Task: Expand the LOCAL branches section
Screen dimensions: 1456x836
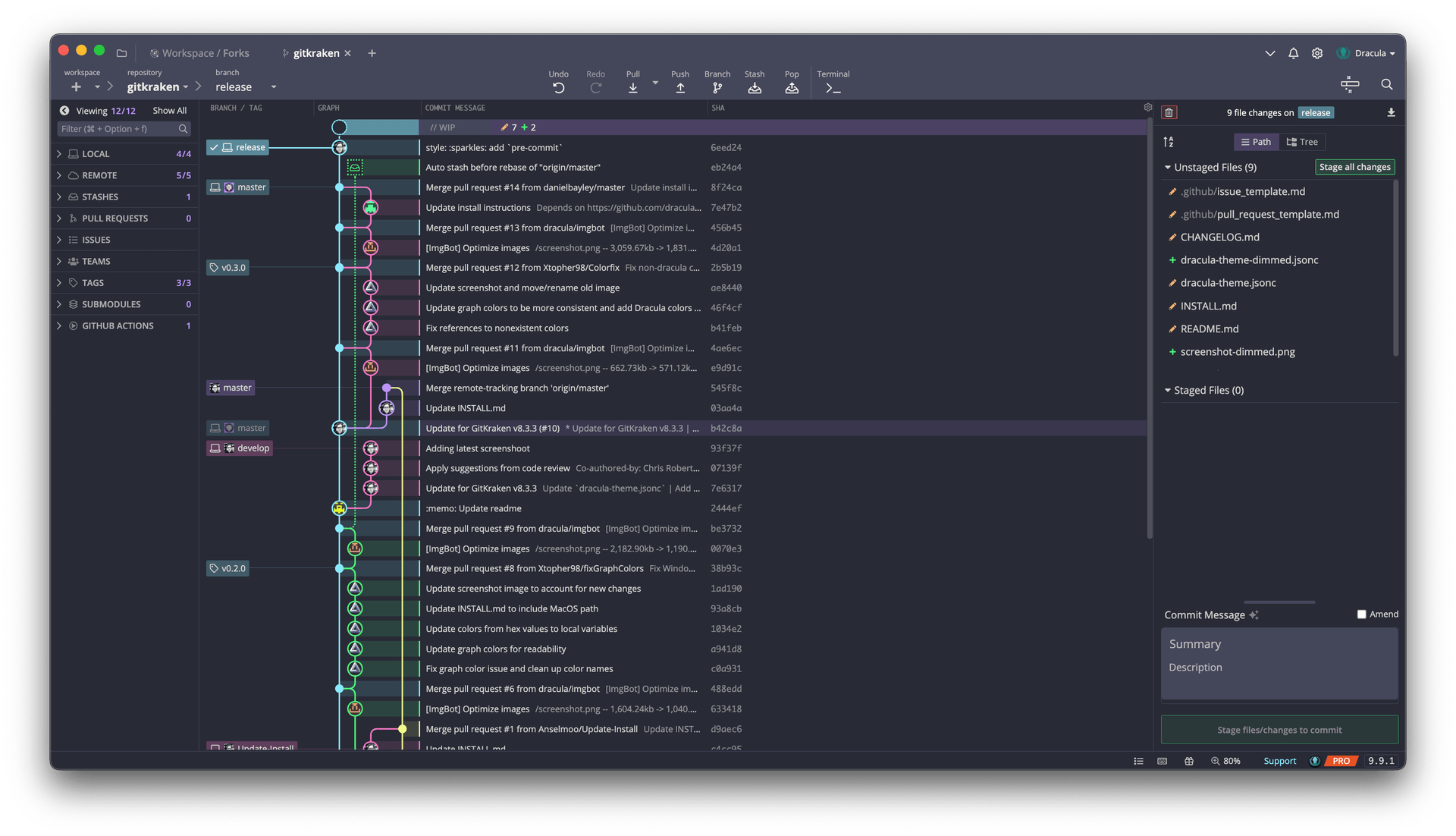Action: (62, 153)
